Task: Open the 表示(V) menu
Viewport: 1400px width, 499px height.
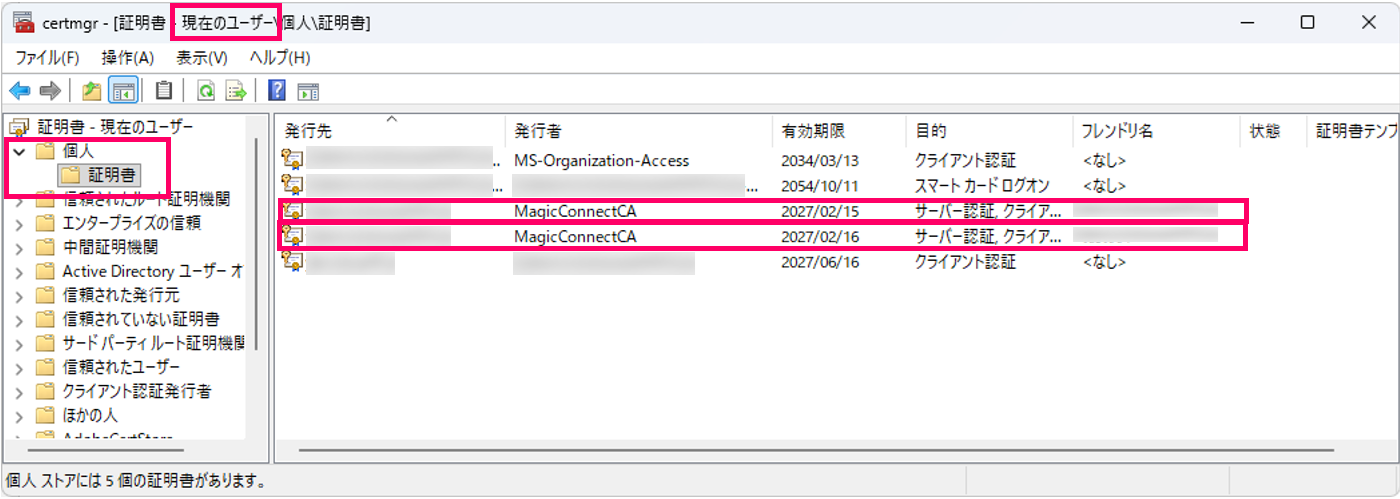Action: pos(203,58)
